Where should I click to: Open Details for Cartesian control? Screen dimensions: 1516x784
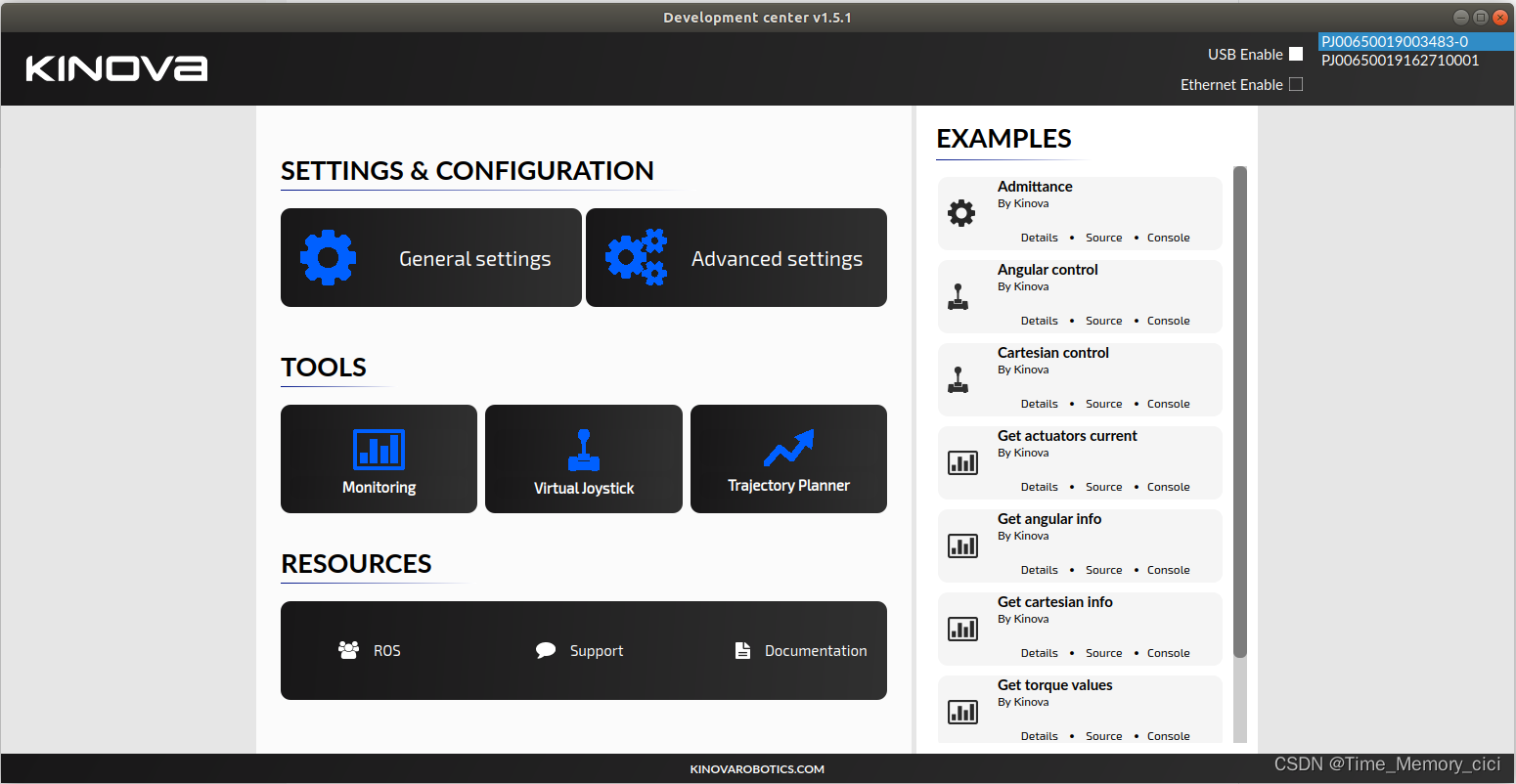[x=1039, y=404]
